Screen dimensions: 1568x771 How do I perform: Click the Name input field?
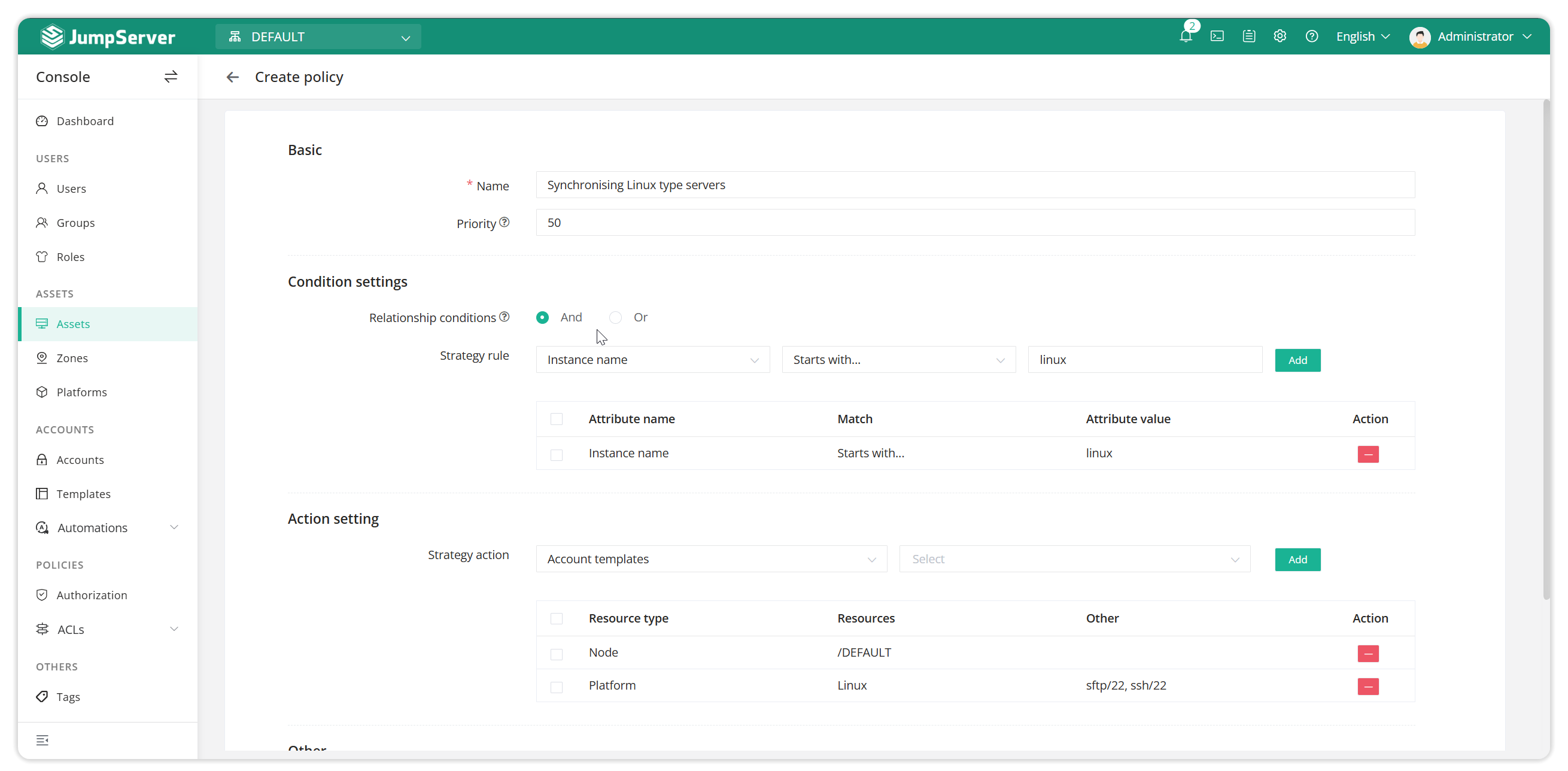coord(975,185)
